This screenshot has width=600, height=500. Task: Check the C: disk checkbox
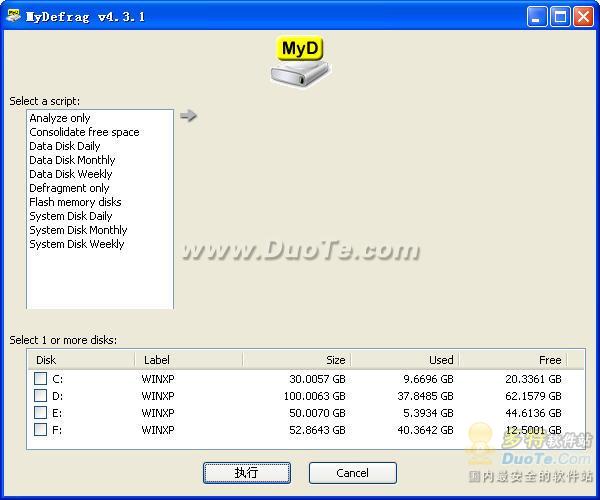tap(40, 379)
